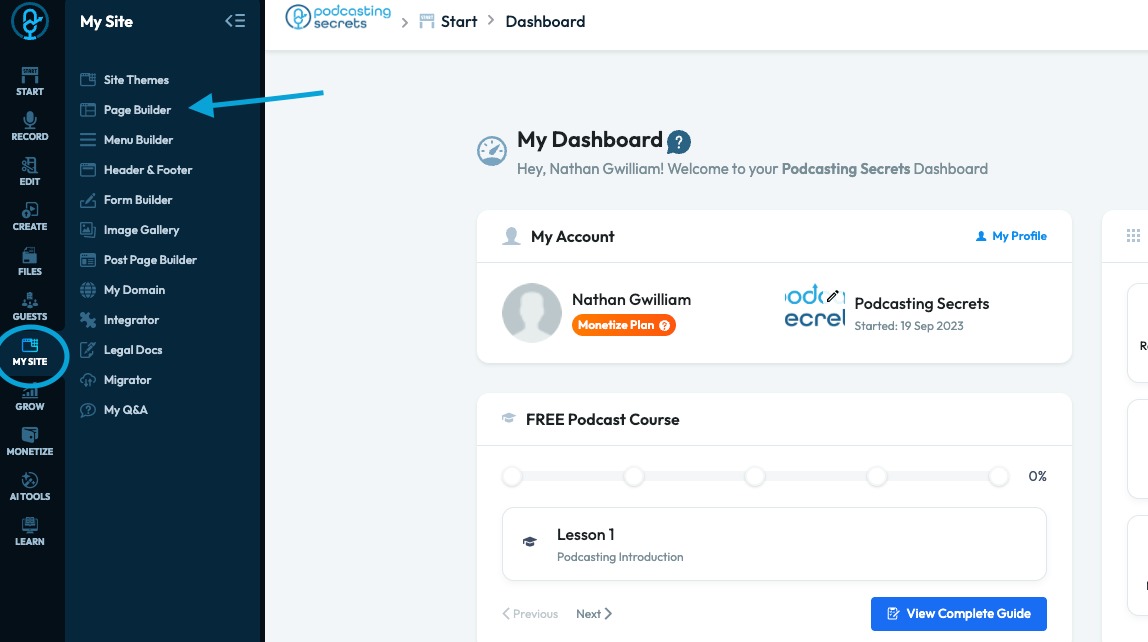Open Migrator menu item
Viewport: 1148px width, 642px height.
(x=116, y=380)
